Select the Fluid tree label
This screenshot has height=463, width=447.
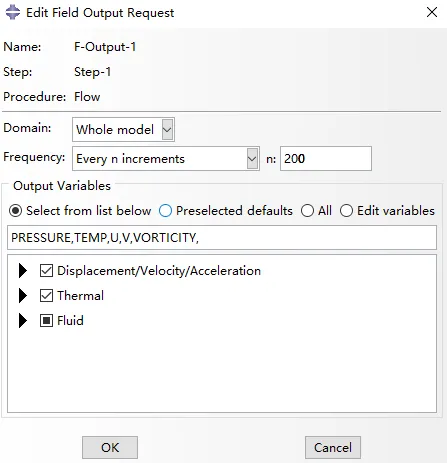coord(70,321)
